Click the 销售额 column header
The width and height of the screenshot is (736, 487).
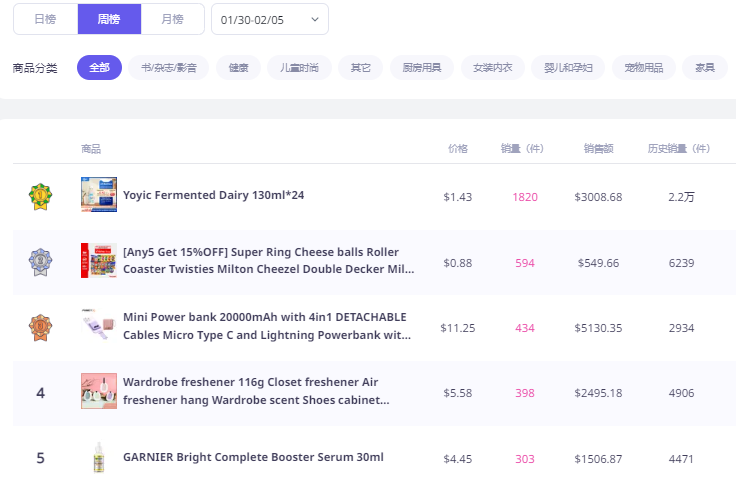click(598, 149)
